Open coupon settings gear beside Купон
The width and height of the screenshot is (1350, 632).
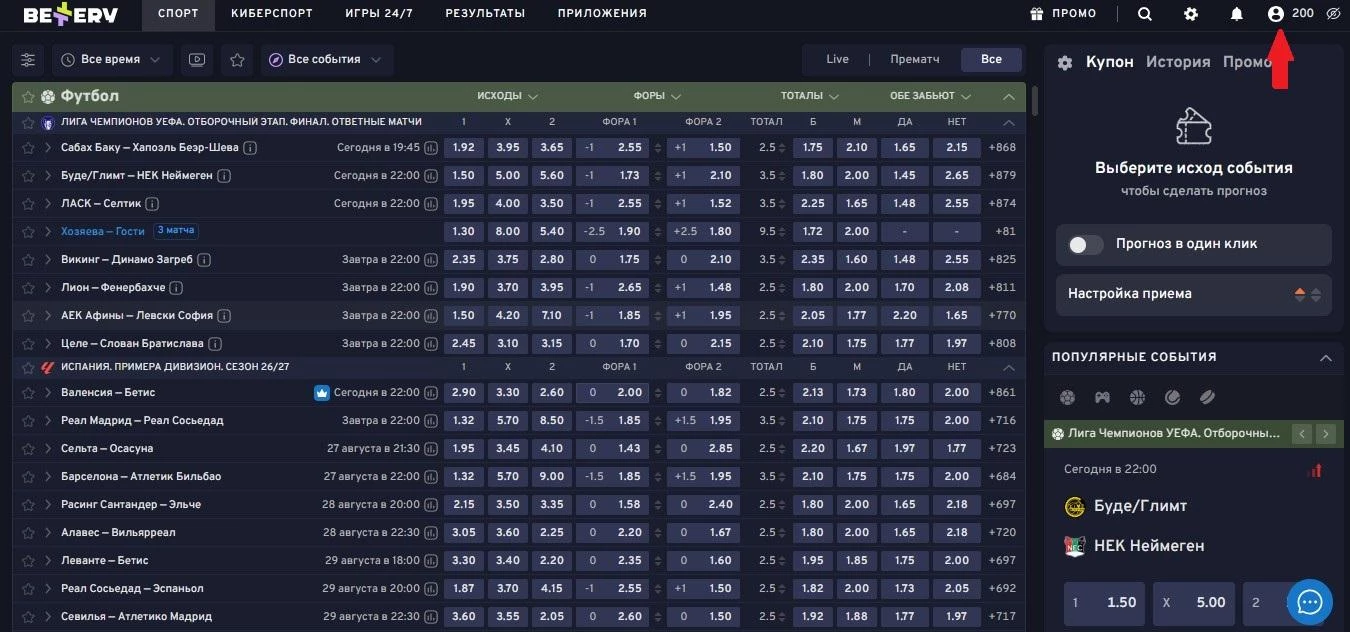tap(1065, 63)
